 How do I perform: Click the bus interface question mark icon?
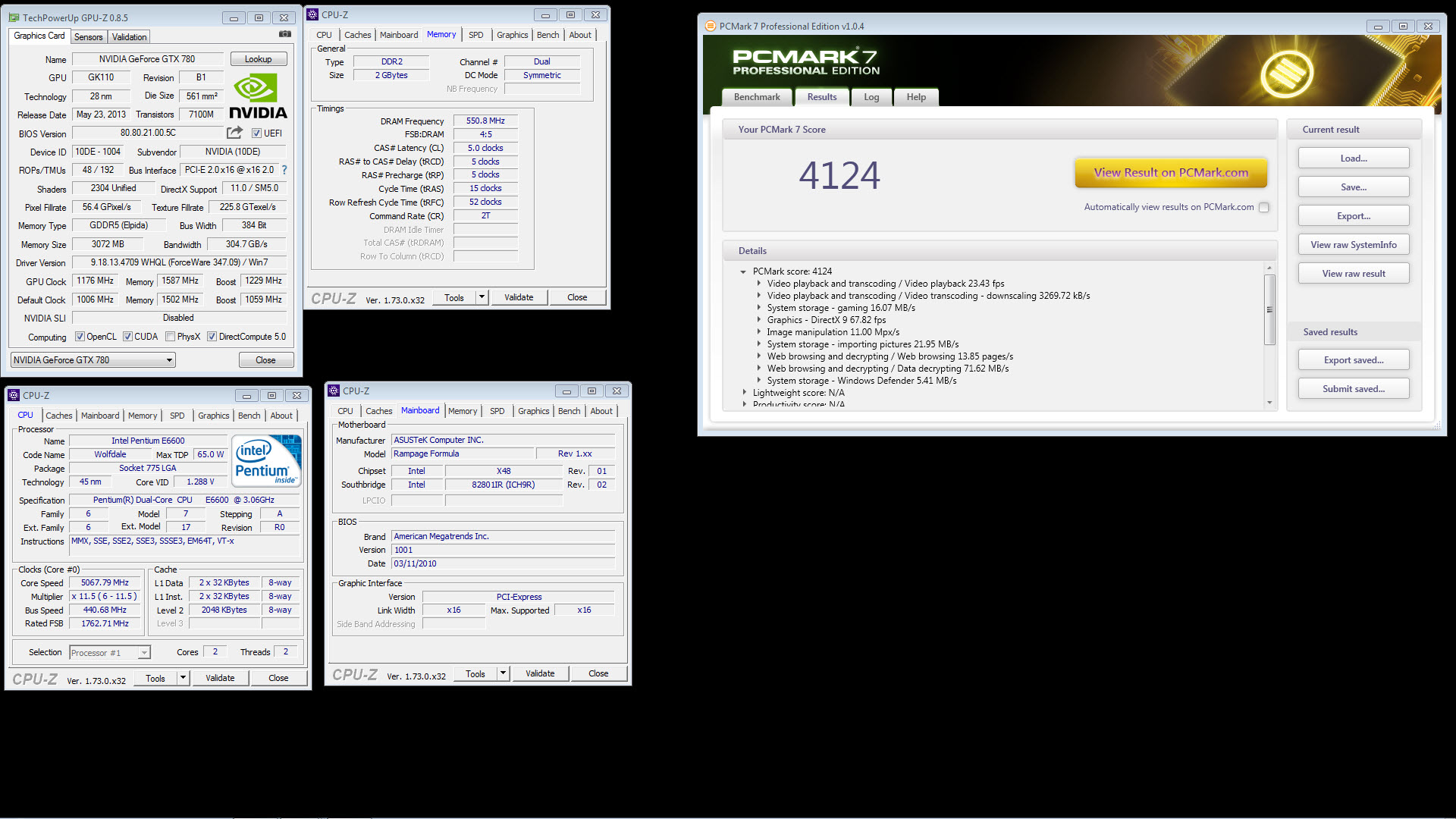point(284,170)
